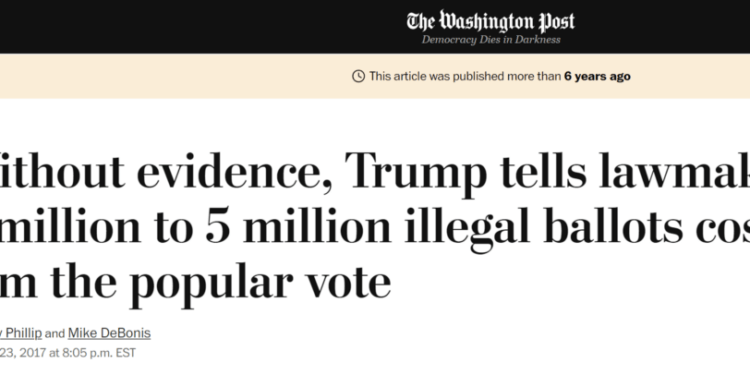750x375 pixels.
Task: Click the '8:05 p.m. EST' timestamp
Action: [98, 353]
